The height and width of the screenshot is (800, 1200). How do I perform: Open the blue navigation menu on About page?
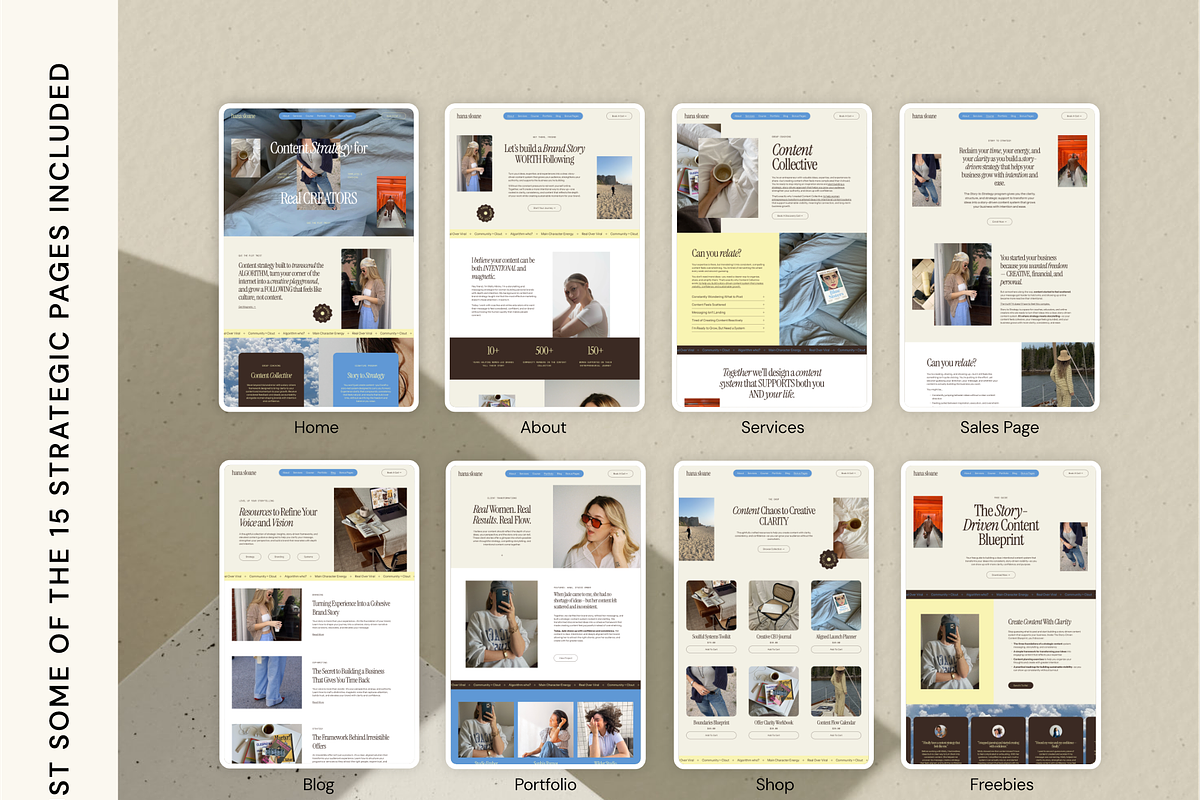(x=545, y=116)
